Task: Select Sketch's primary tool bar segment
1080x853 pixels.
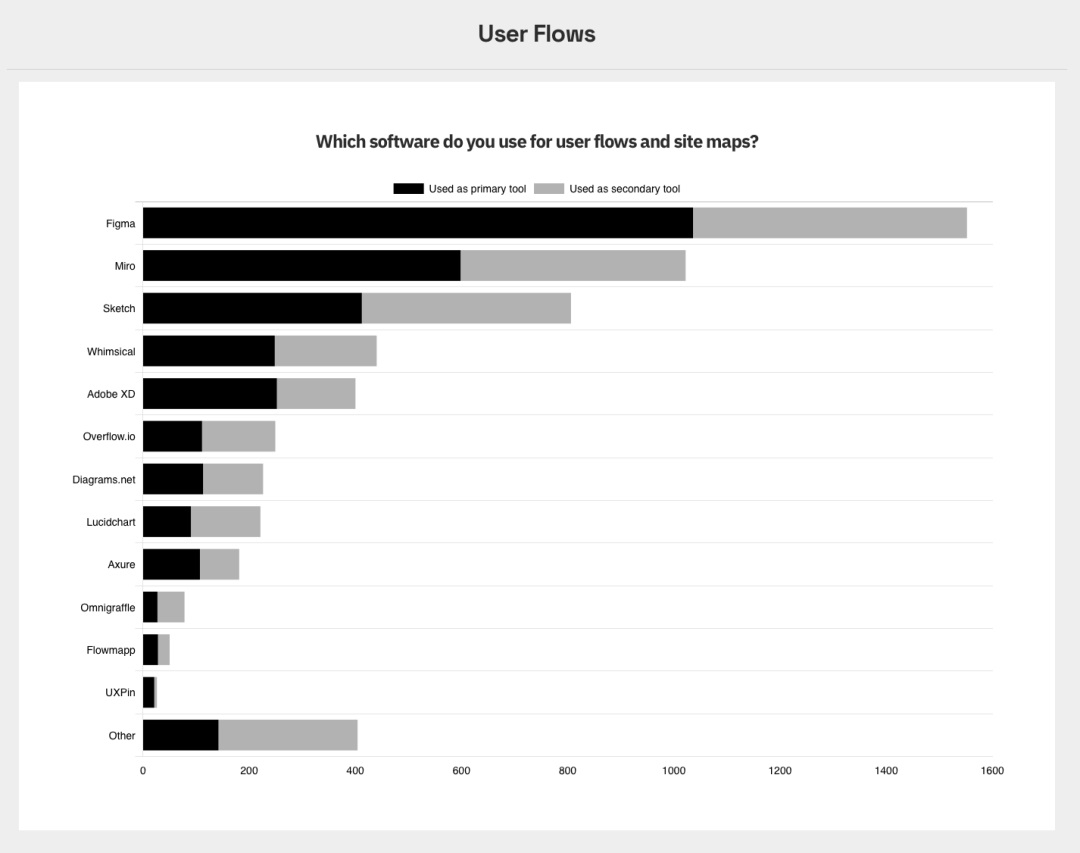Action: coord(252,309)
